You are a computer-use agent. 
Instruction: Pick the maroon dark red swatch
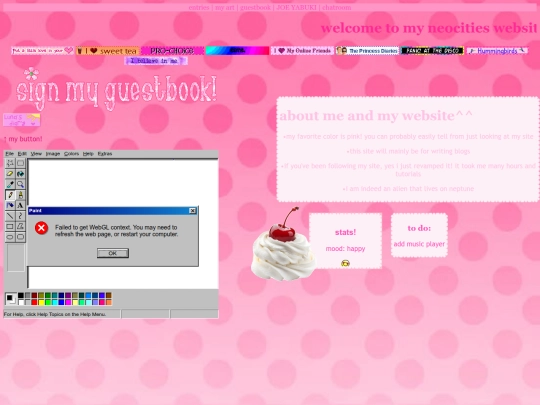pos(34,295)
